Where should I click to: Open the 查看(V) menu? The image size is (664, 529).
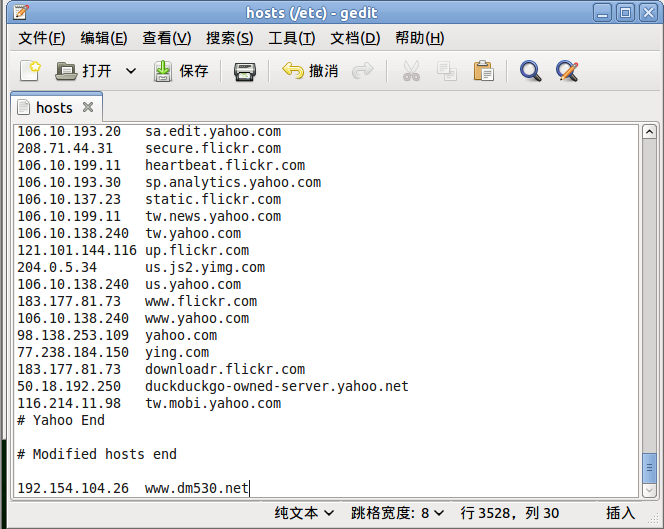pos(166,38)
